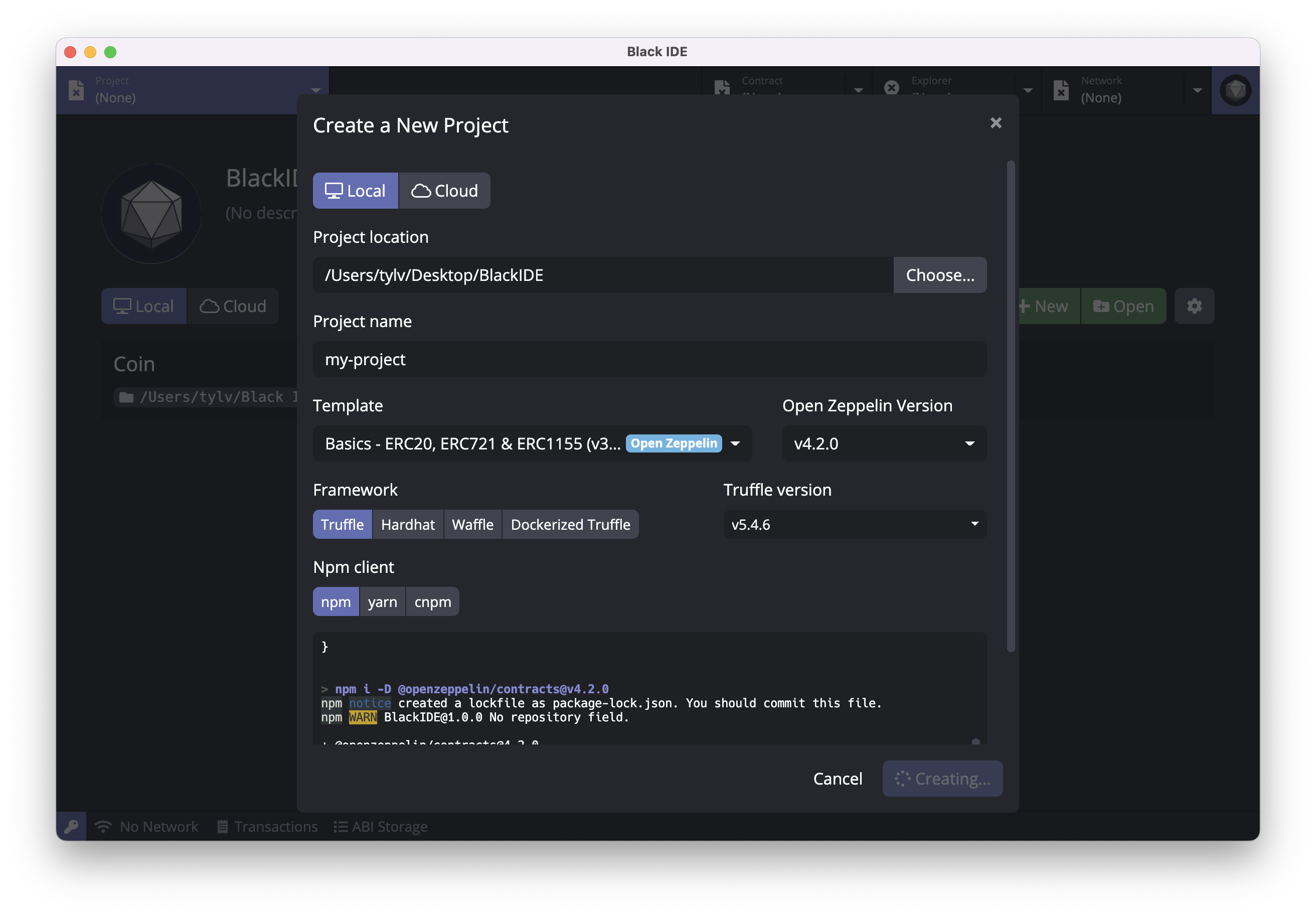Open the Truffle version v5.4.6 dropdown
The image size is (1316, 915).
[x=854, y=525]
